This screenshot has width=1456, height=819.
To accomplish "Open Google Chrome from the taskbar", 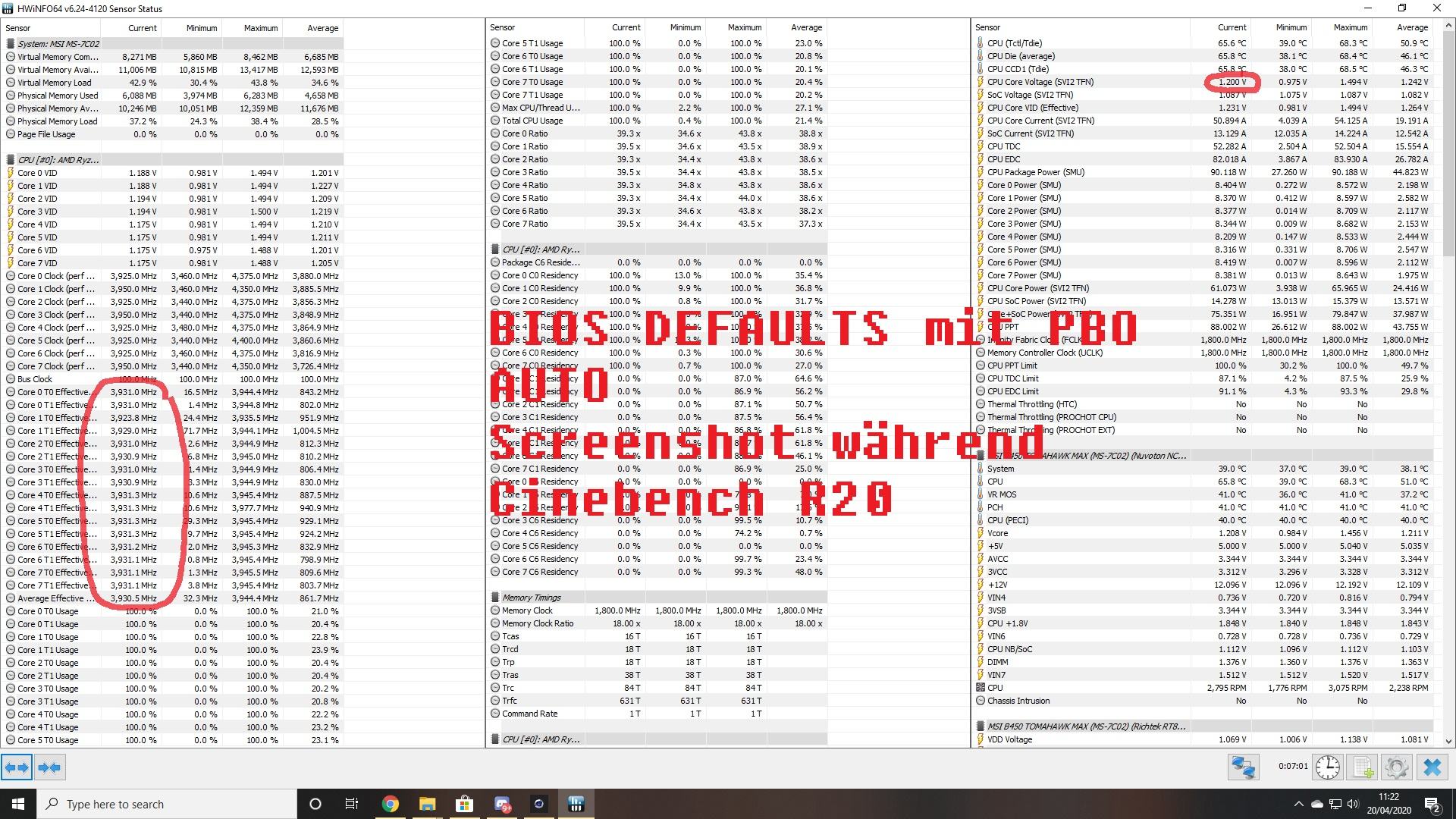I will (390, 804).
